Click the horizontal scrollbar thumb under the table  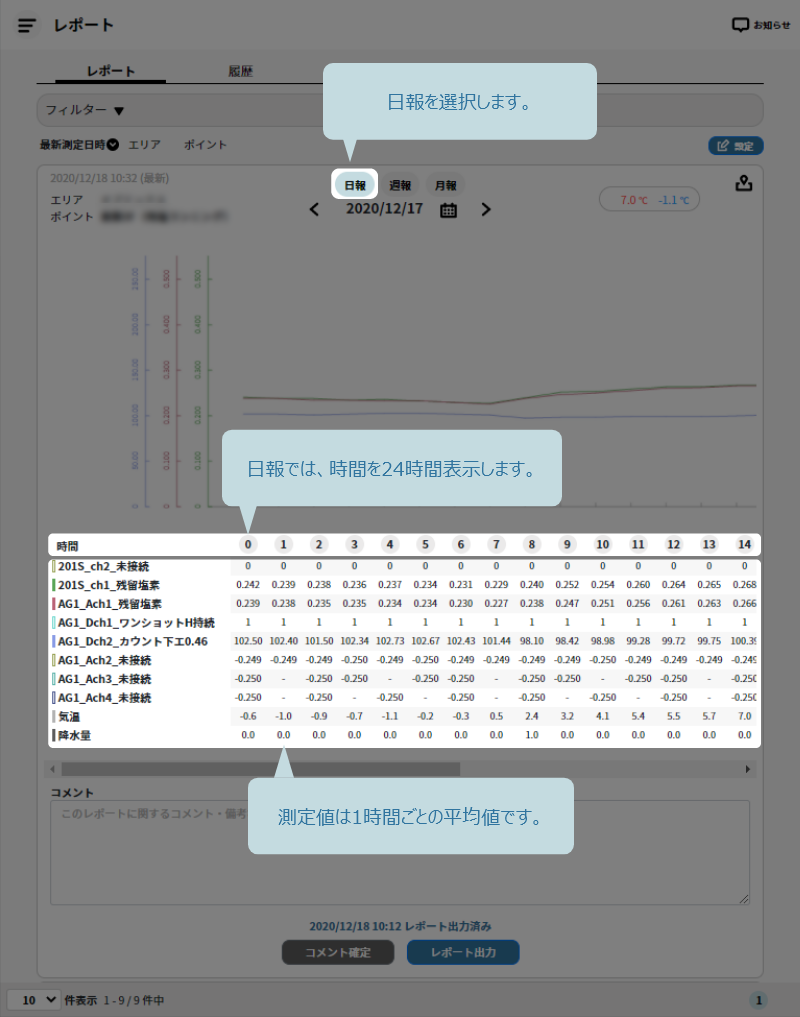(x=261, y=769)
